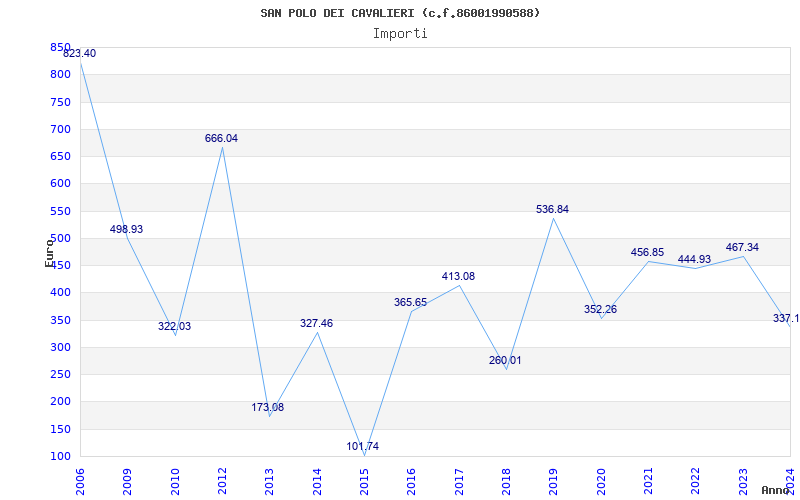Screen dimensions: 800x500
Task: Select the 322.03 value label
Action: (174, 327)
